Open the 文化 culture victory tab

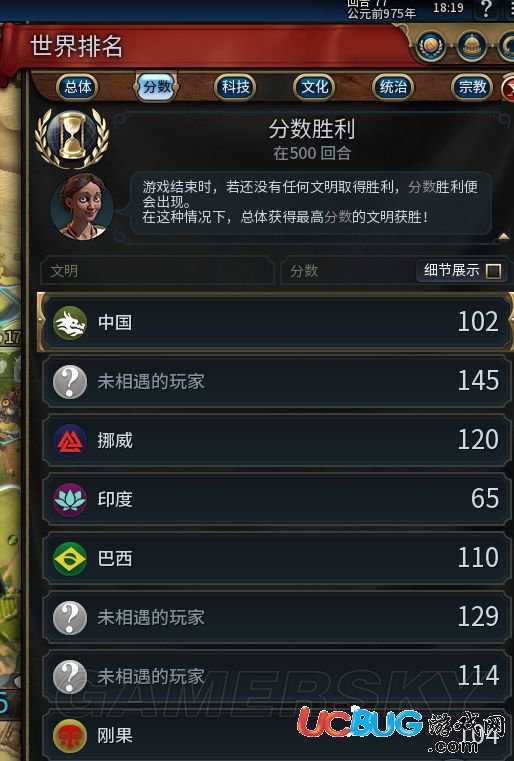[x=315, y=87]
